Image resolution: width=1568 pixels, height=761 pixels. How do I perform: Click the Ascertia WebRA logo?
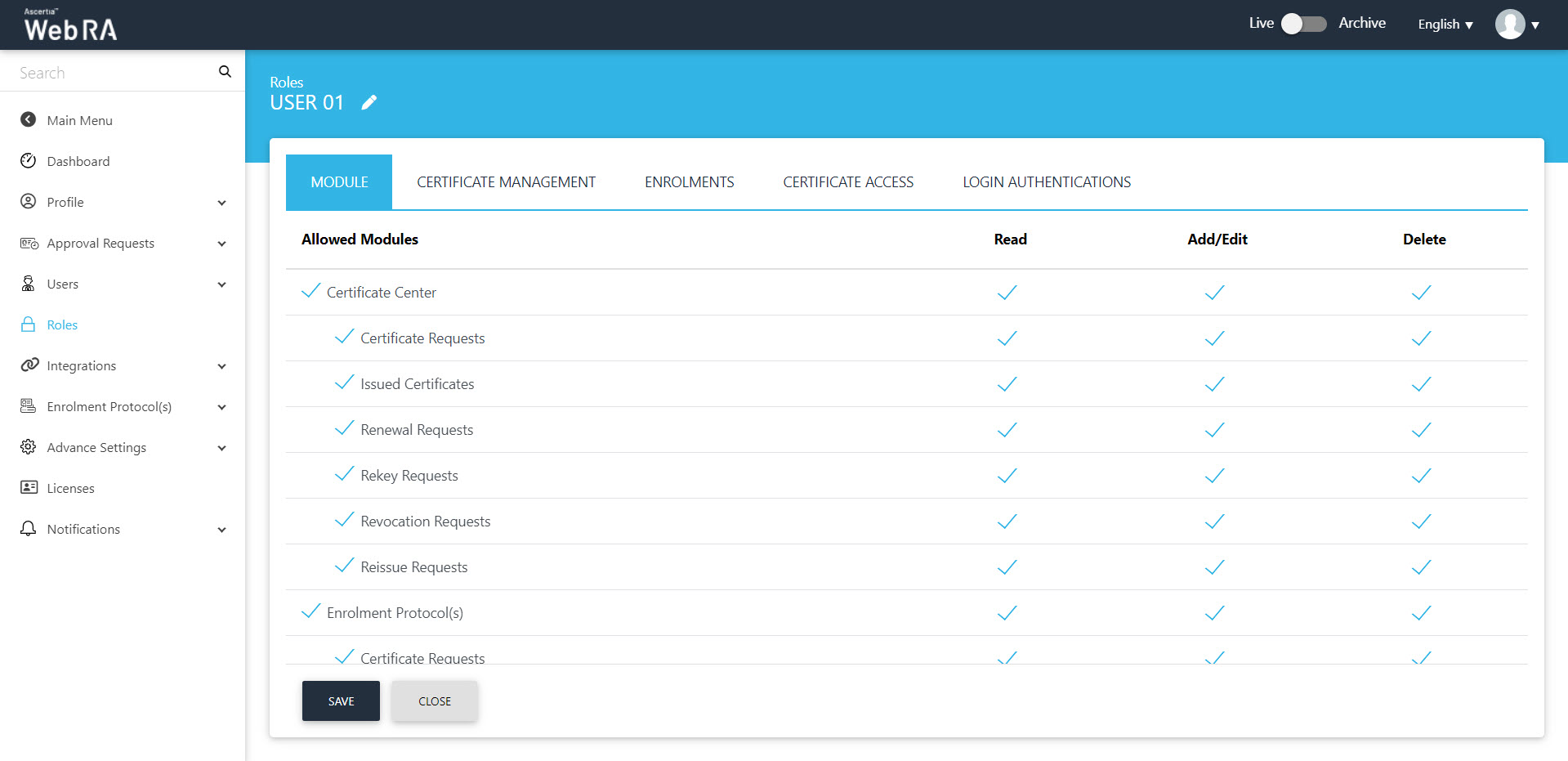tap(70, 25)
